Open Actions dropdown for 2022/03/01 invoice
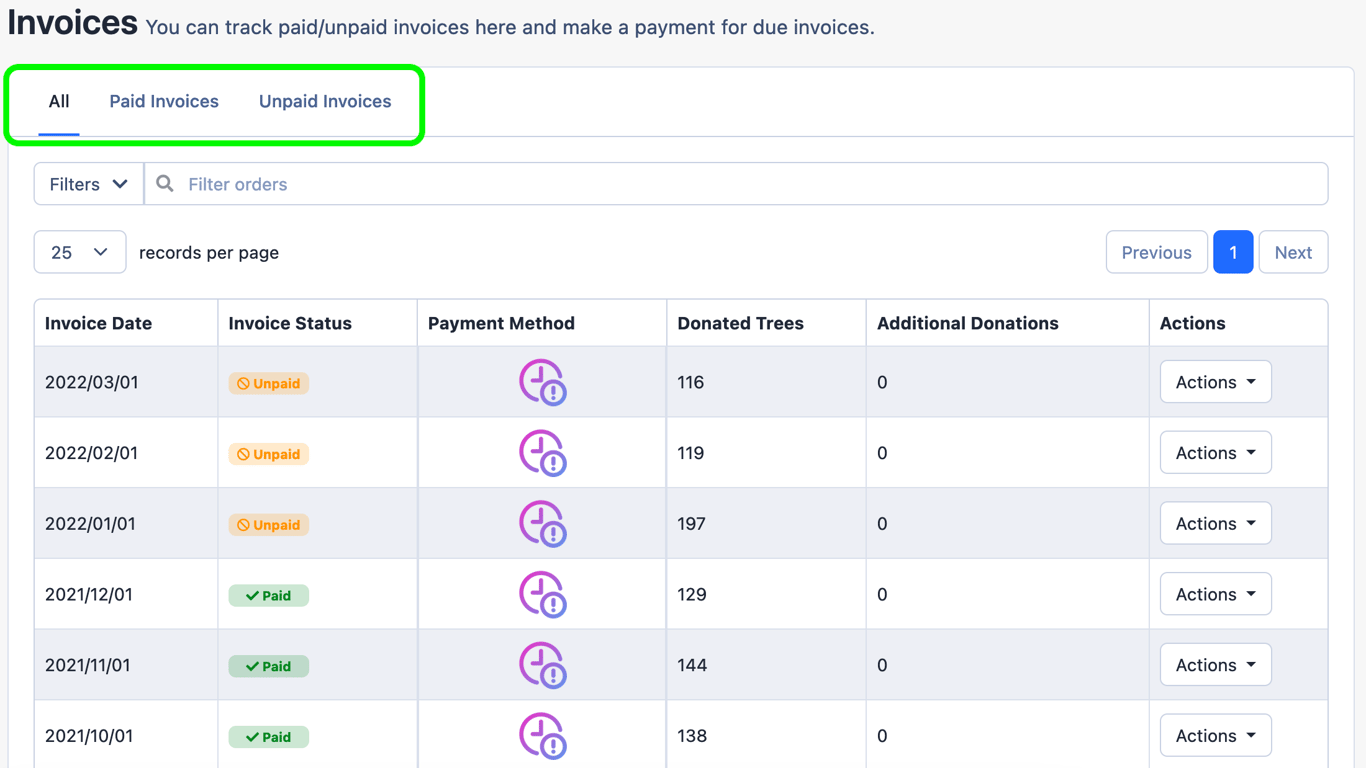 1216,382
